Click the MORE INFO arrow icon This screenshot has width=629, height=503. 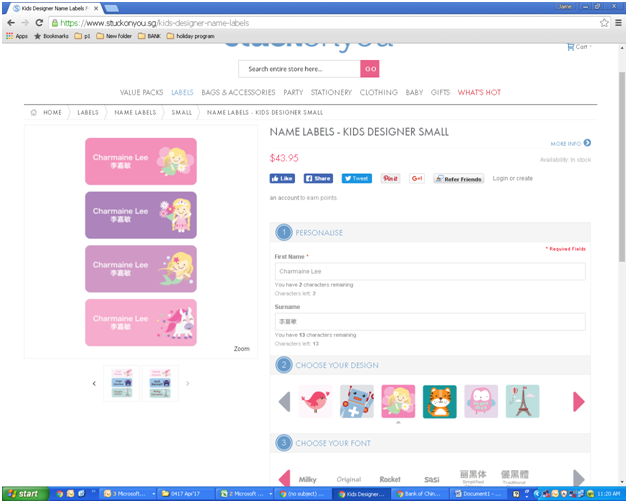587,143
